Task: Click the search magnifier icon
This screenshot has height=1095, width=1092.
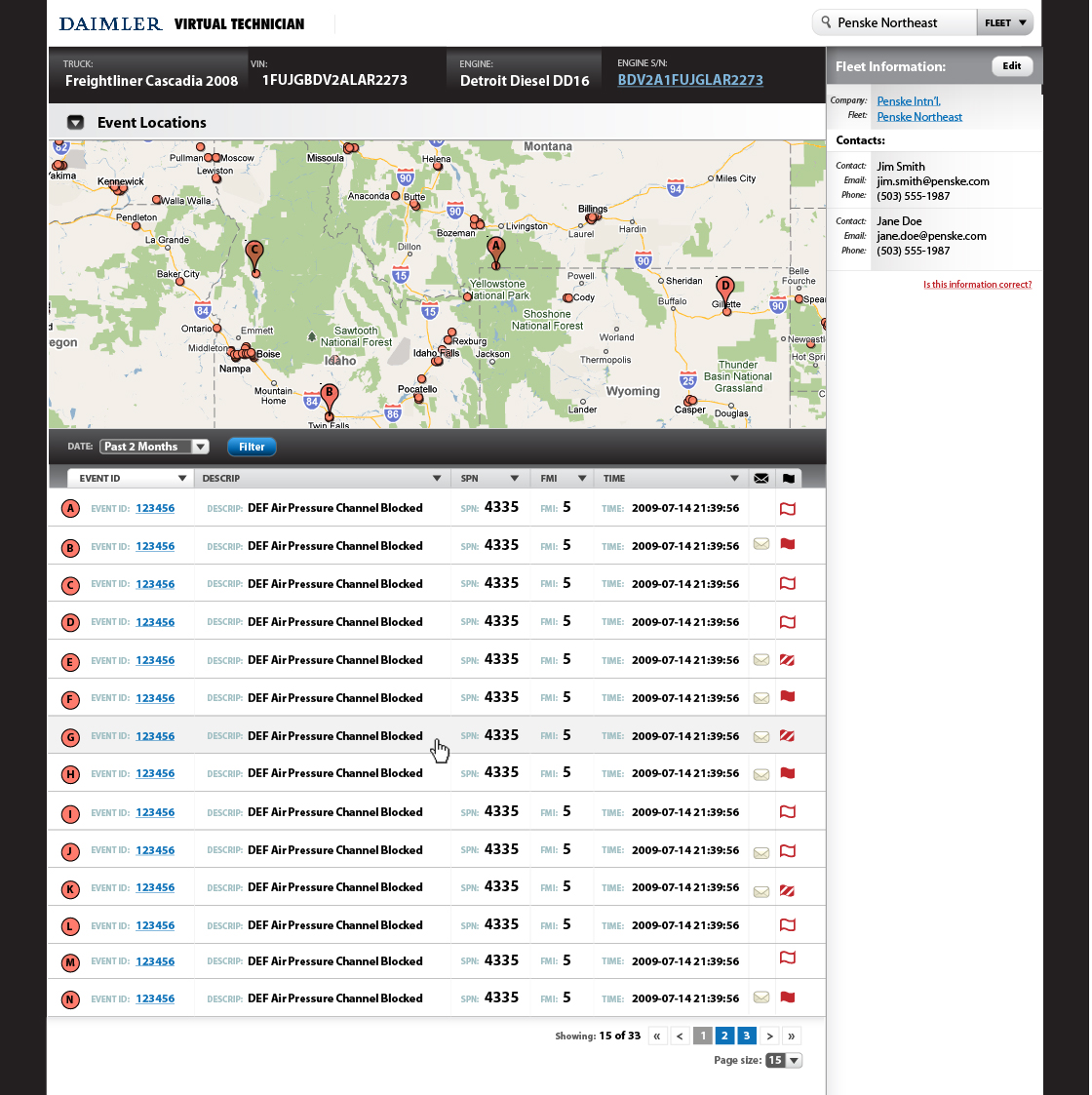Action: (x=826, y=22)
